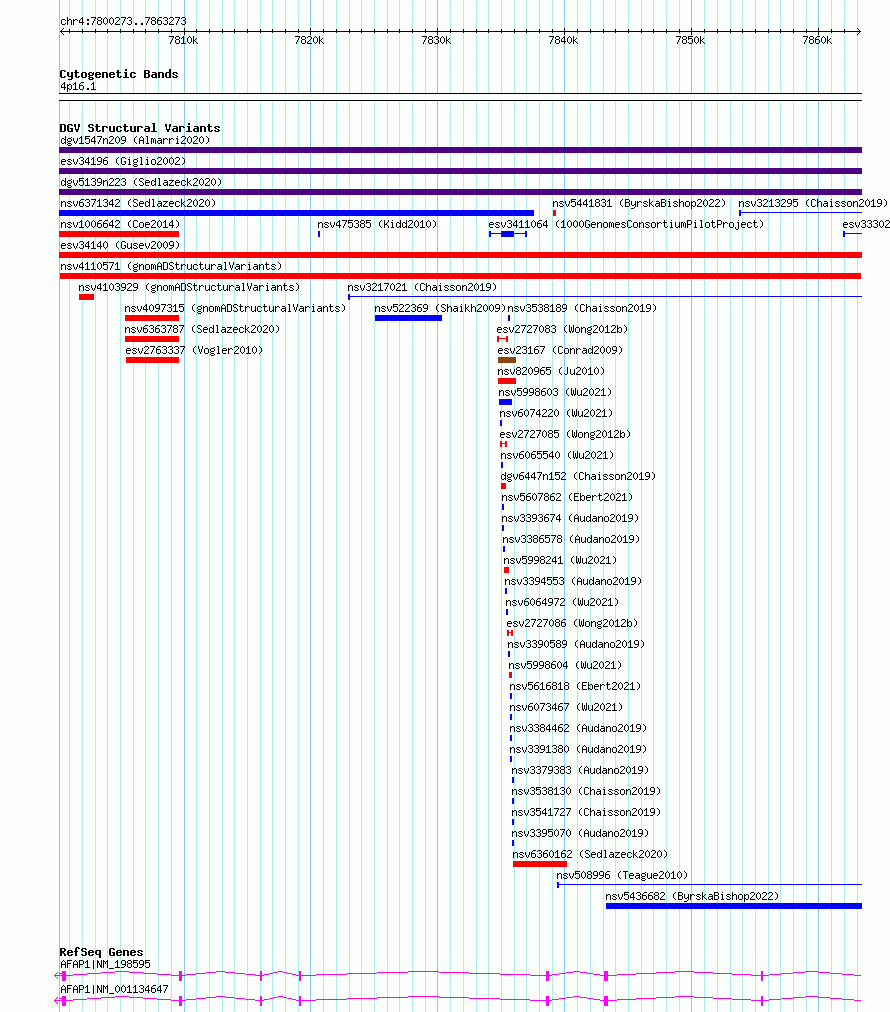Select nsv3394553 (Audano2019) label
This screenshot has height=1012, width=890.
pos(573,582)
